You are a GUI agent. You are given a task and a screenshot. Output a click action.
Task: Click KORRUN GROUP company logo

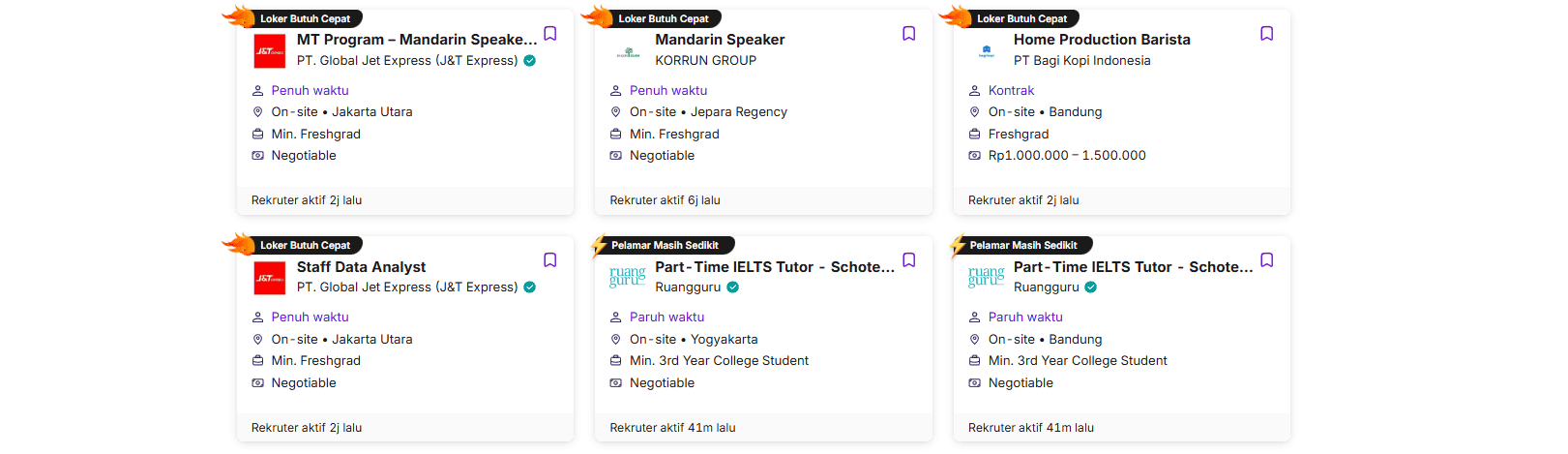click(x=628, y=51)
